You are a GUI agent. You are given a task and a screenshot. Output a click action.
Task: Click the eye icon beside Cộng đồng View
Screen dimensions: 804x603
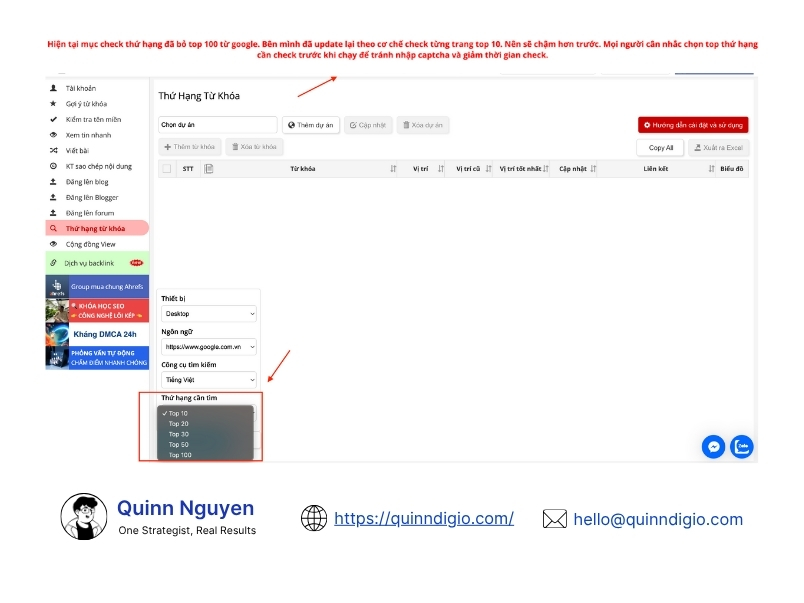(53, 244)
